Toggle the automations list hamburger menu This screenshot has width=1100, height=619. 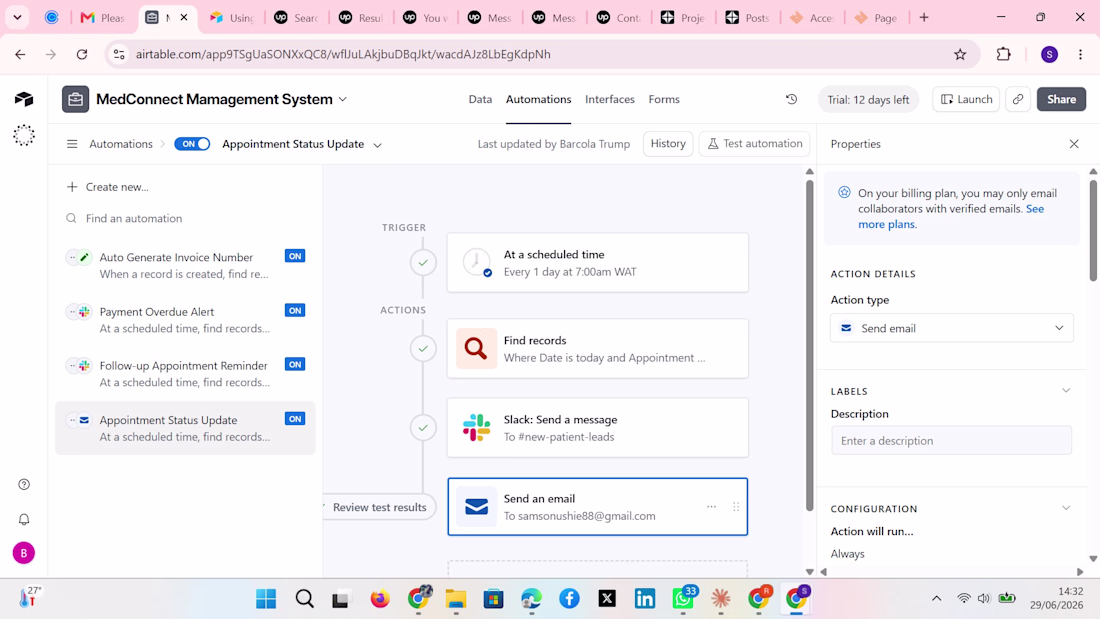(72, 144)
